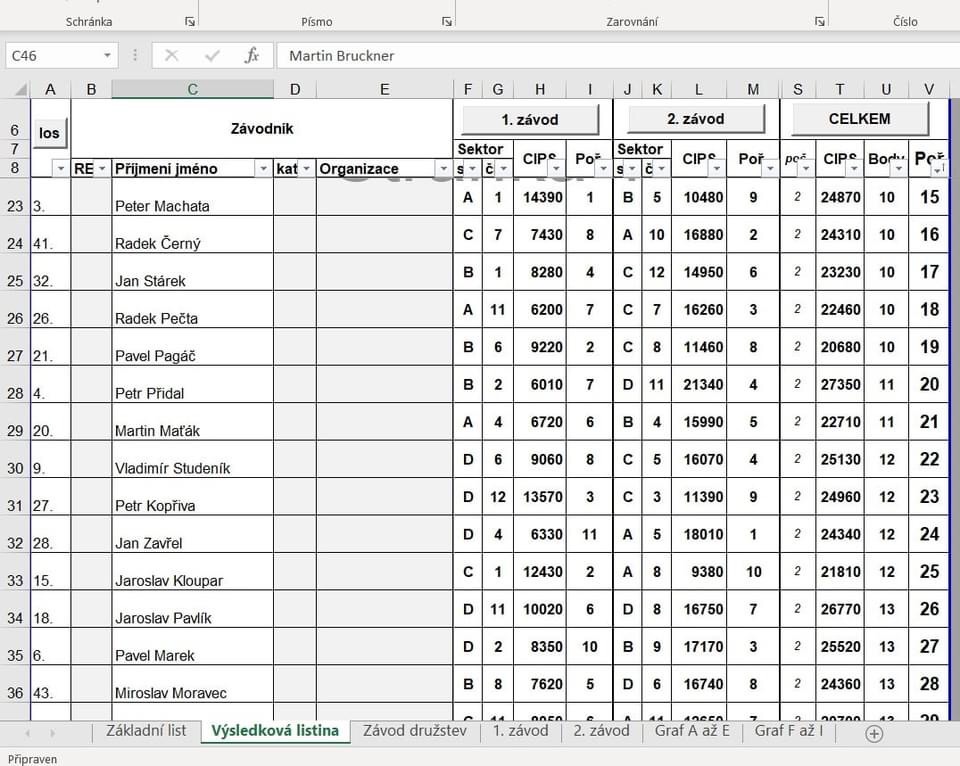Add a new sheet with plus icon
960x766 pixels.
click(874, 733)
